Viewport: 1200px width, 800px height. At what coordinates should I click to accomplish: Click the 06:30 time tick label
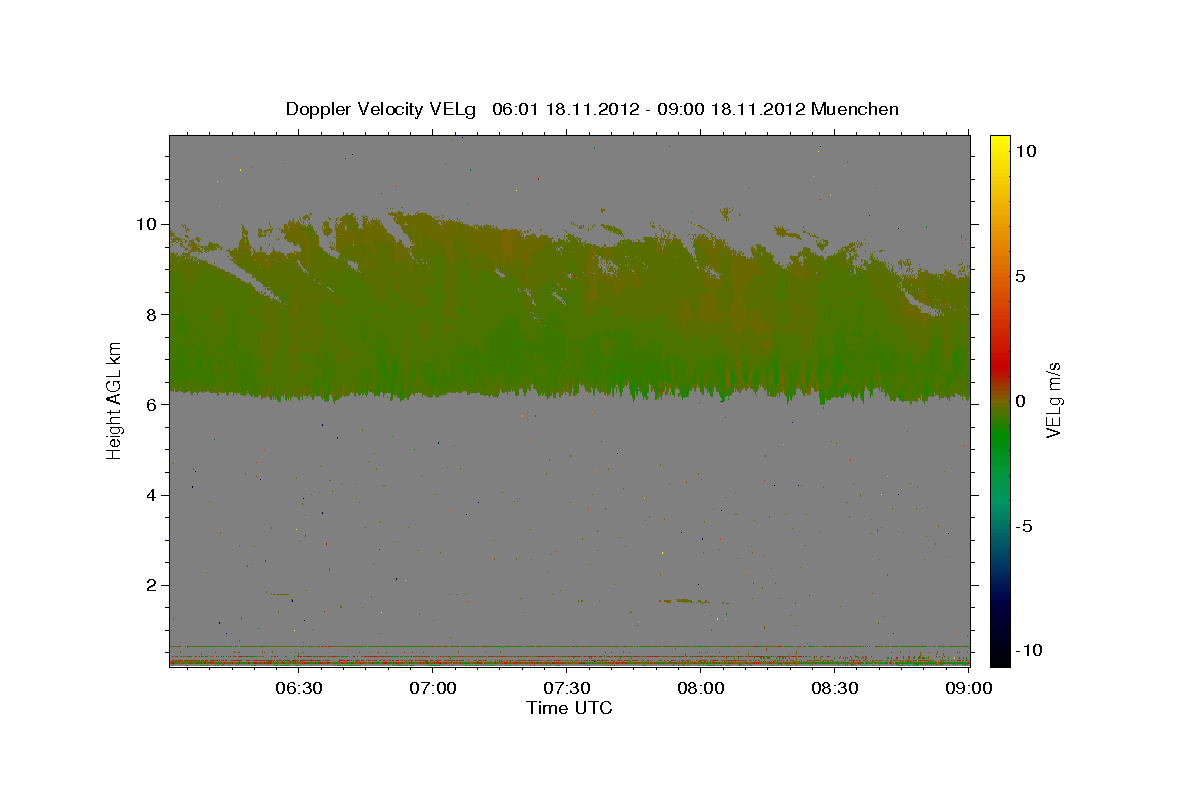(x=298, y=688)
